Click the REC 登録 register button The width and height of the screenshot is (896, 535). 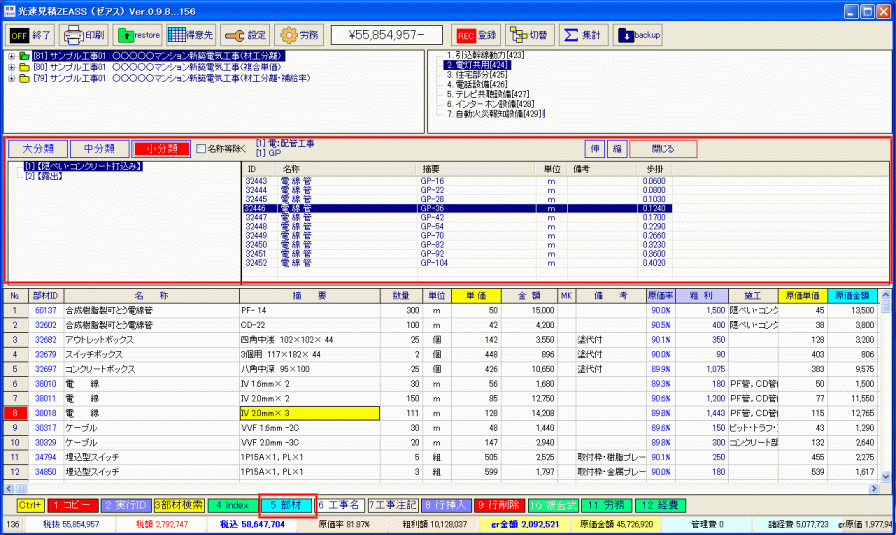477,35
